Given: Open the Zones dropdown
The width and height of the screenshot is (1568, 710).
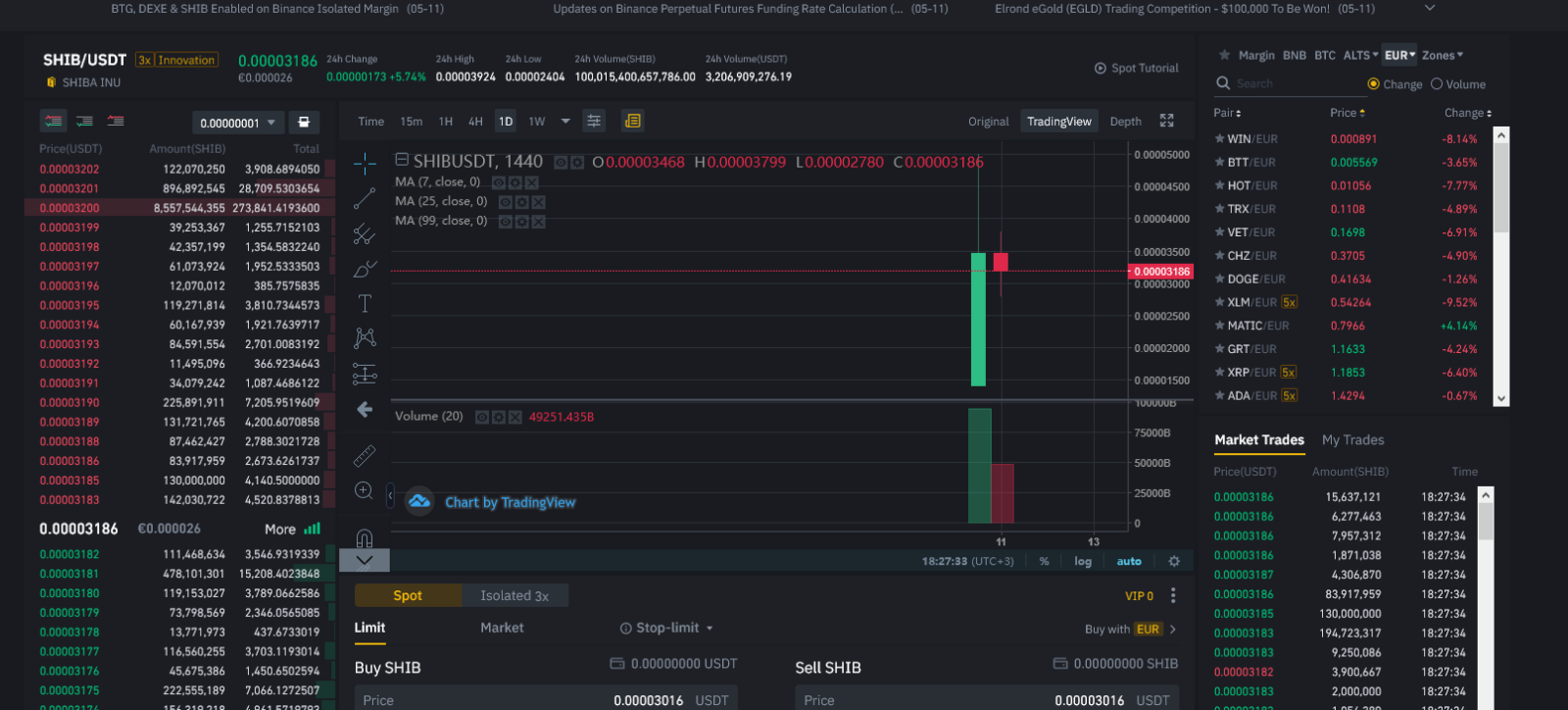Looking at the screenshot, I should pyautogui.click(x=1443, y=55).
